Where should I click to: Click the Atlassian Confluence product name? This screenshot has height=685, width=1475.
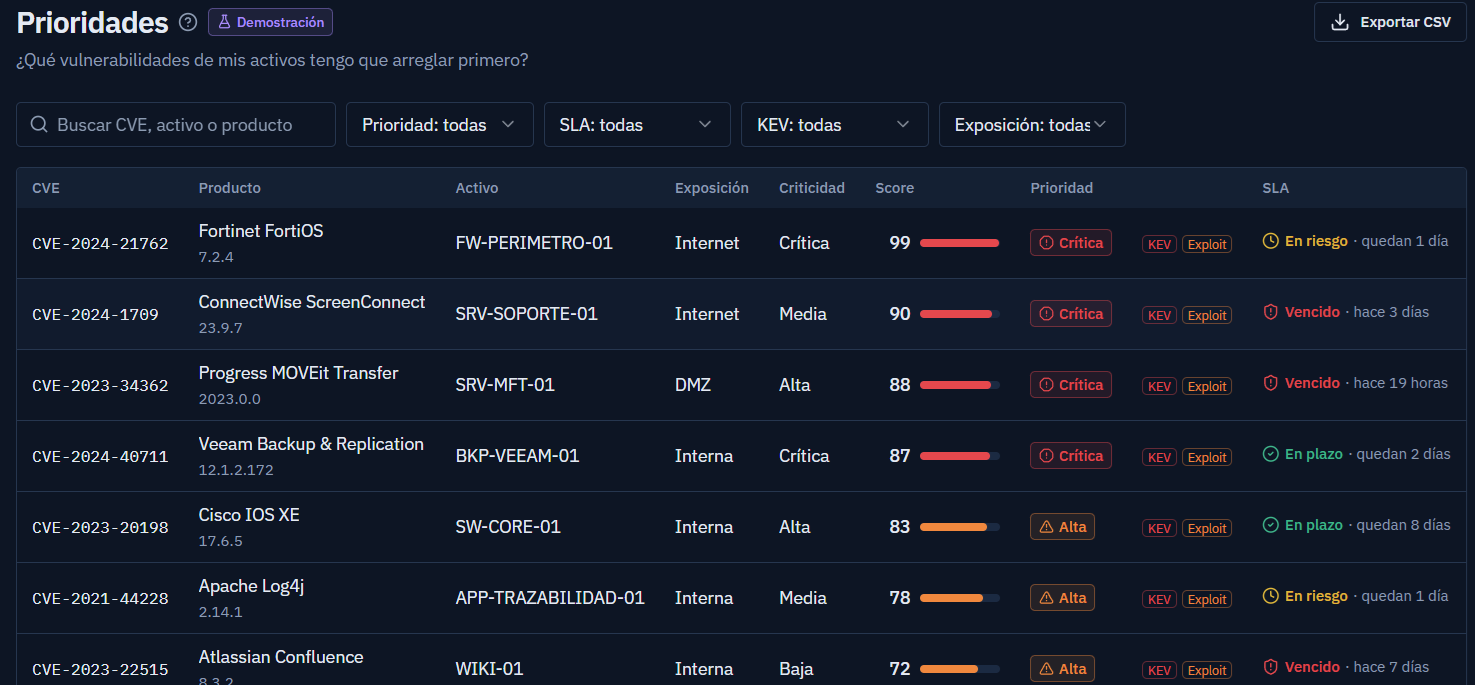coord(281,657)
